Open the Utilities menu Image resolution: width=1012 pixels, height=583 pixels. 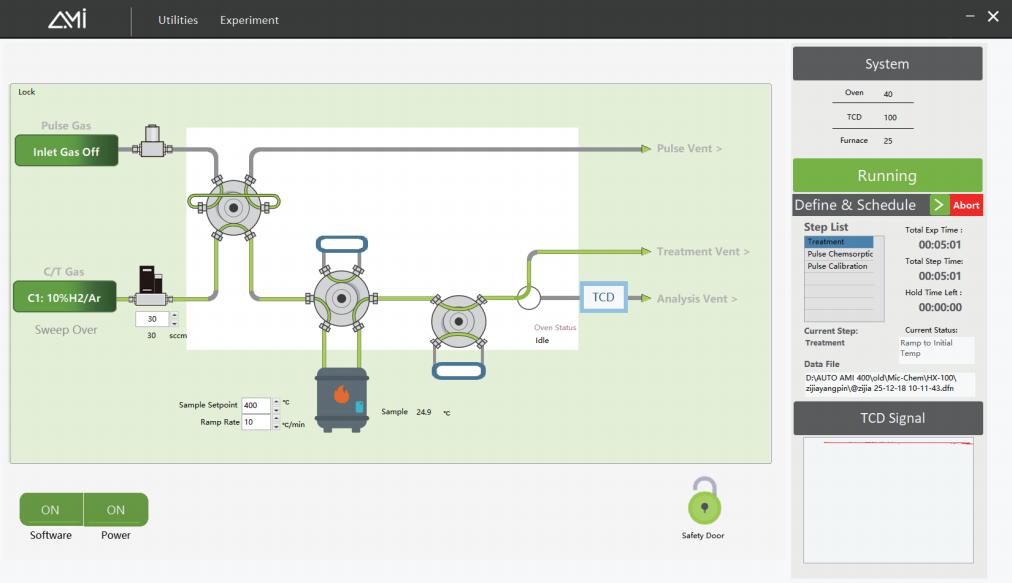pyautogui.click(x=178, y=20)
